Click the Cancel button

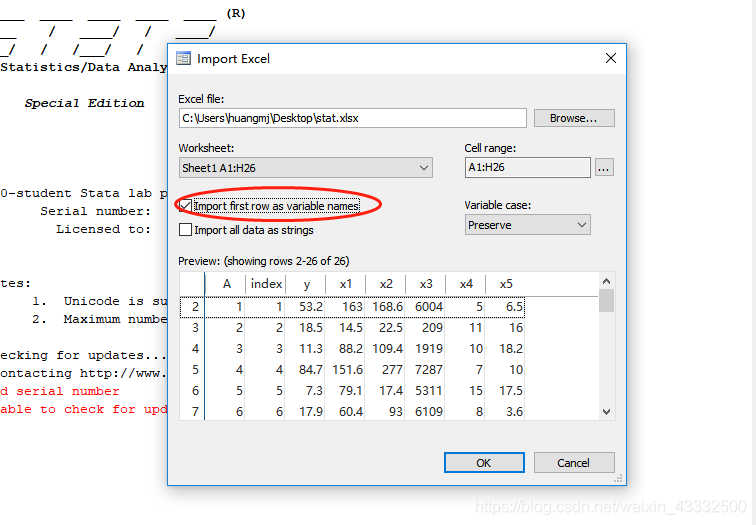[x=574, y=463]
